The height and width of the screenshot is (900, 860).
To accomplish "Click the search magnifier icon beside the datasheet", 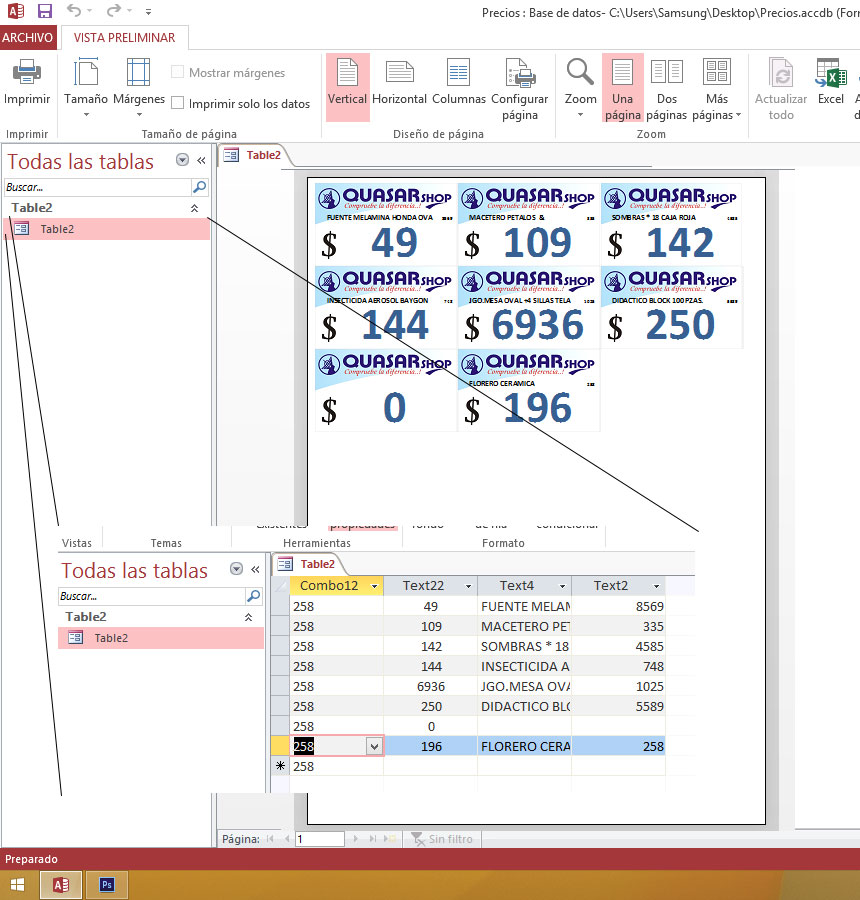I will 253,596.
